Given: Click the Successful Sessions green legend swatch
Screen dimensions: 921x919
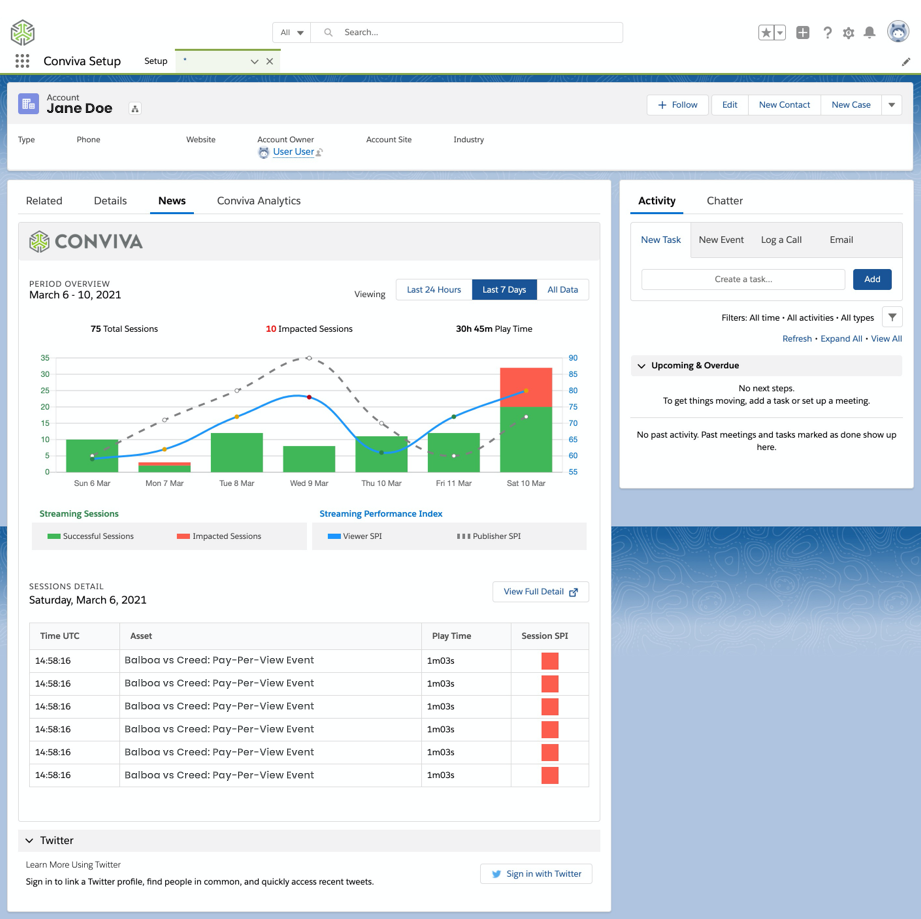Looking at the screenshot, I should point(54,536).
